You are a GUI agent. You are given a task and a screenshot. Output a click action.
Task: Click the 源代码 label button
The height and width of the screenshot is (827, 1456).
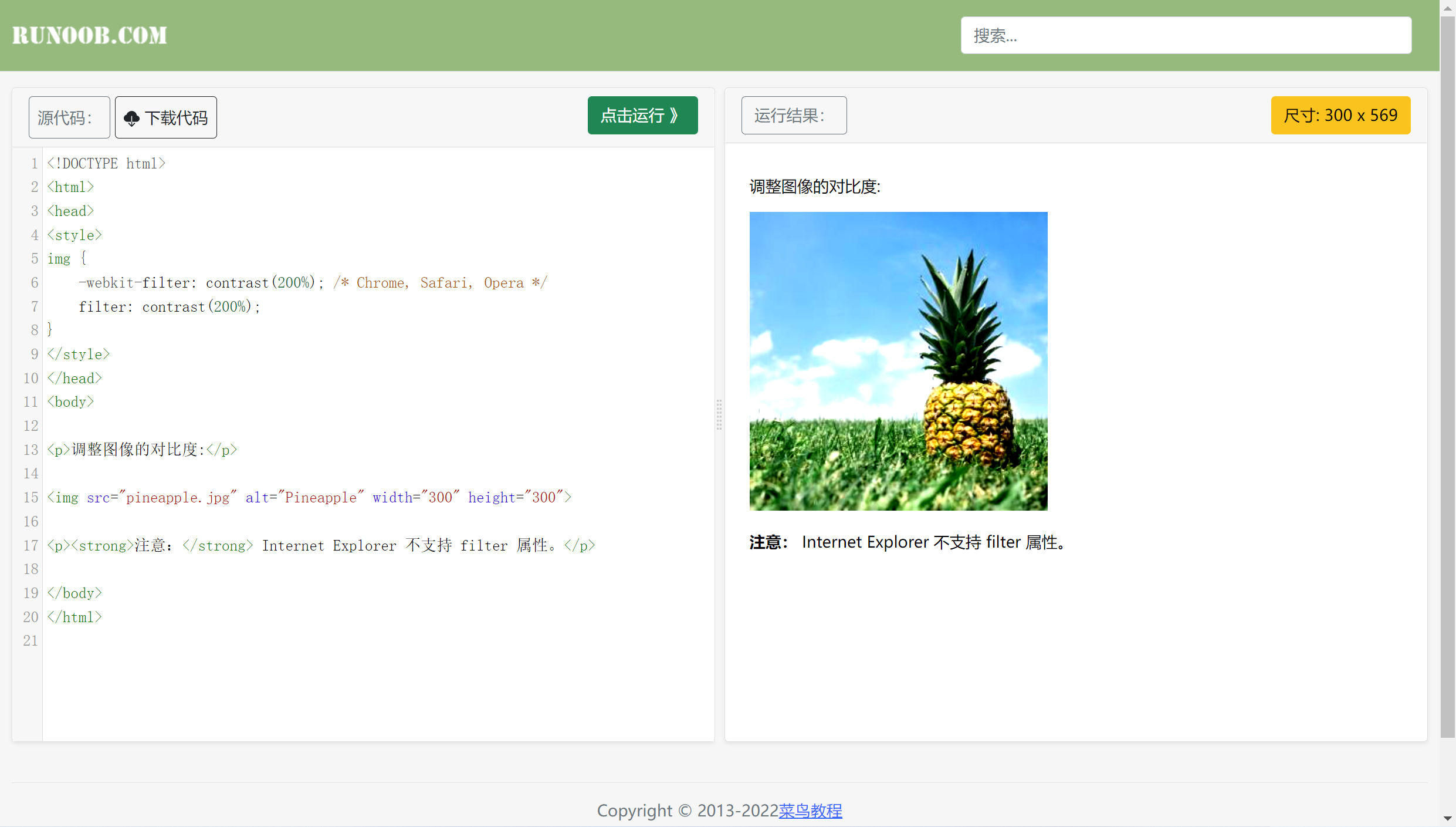pos(69,117)
